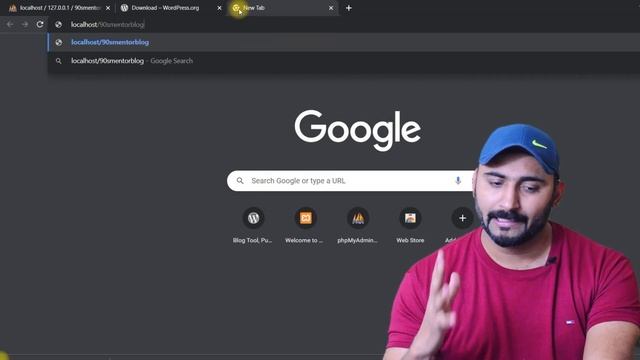Click the browser Forward arrow

25,24
